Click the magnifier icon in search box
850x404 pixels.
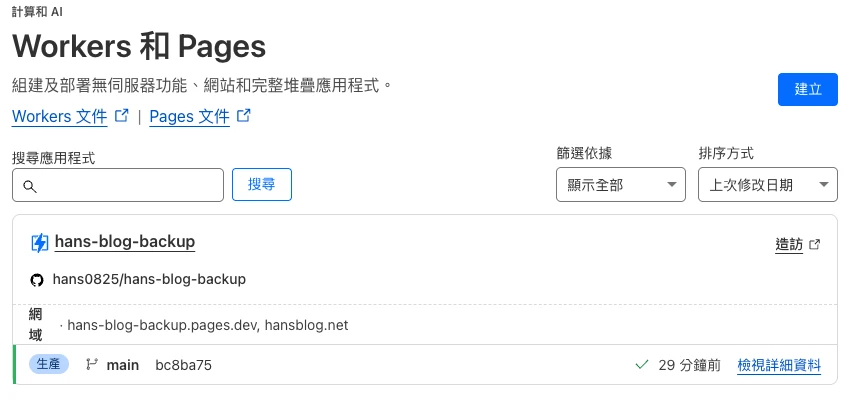click(30, 187)
